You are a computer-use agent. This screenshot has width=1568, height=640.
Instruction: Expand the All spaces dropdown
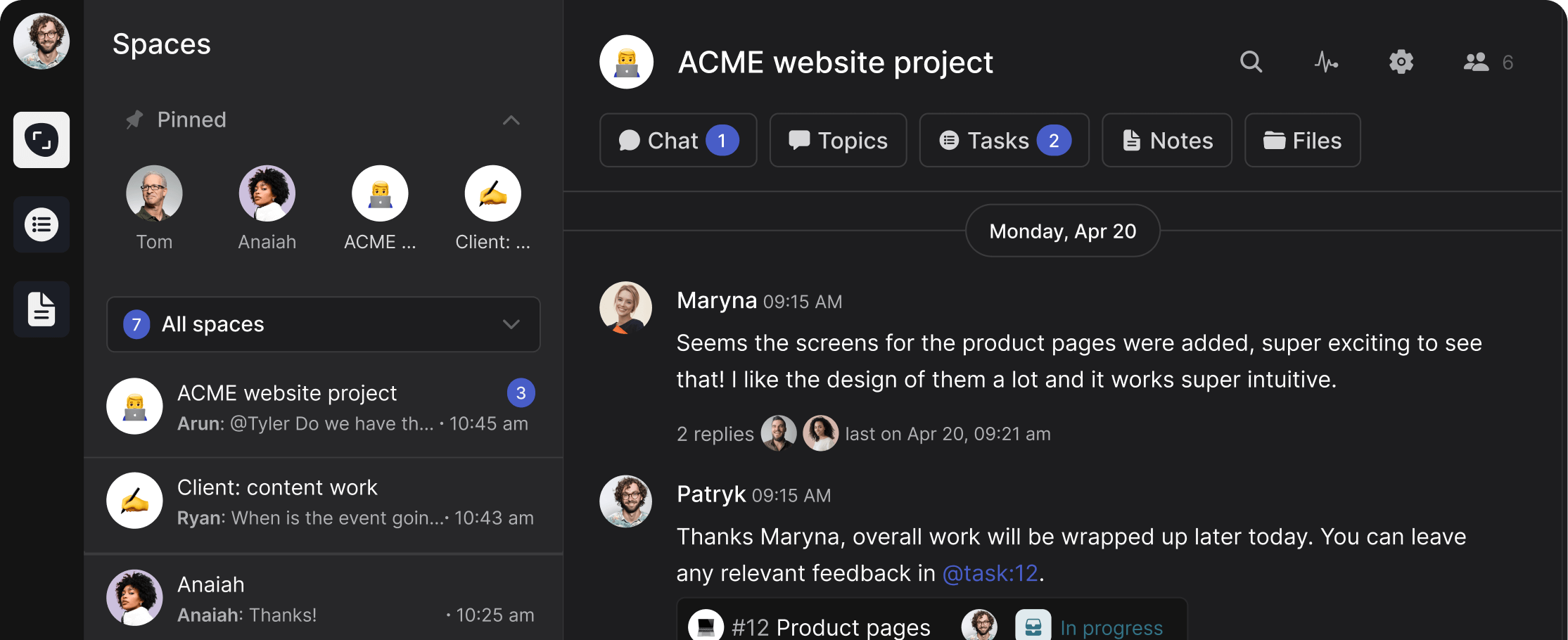pyautogui.click(x=511, y=324)
